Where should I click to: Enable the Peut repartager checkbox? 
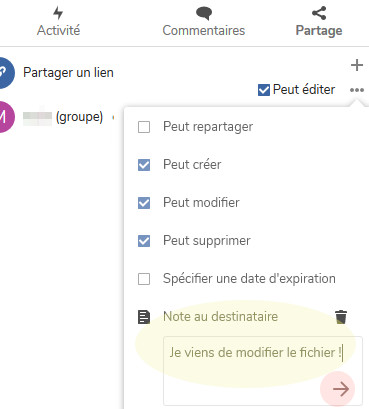tap(144, 127)
